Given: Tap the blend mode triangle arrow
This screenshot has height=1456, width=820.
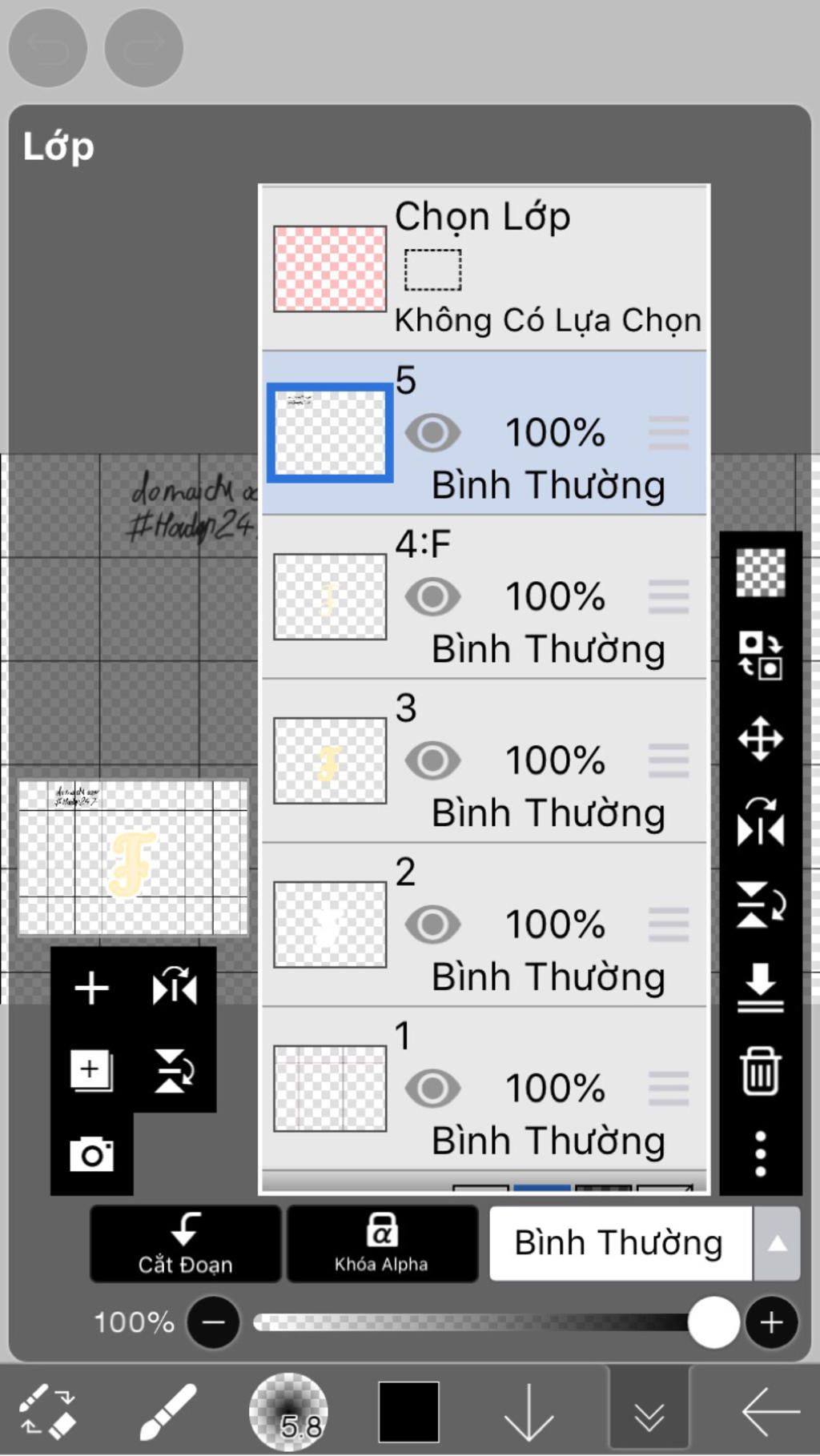Looking at the screenshot, I should [777, 1243].
